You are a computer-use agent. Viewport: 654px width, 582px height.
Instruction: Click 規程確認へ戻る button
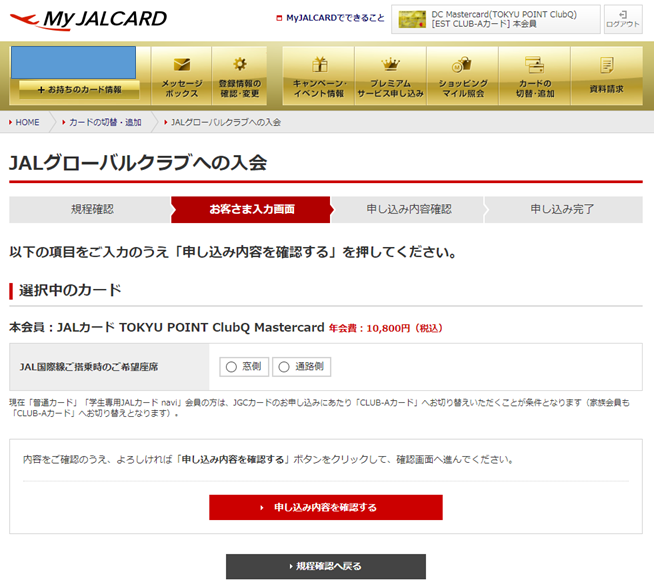pos(326,566)
